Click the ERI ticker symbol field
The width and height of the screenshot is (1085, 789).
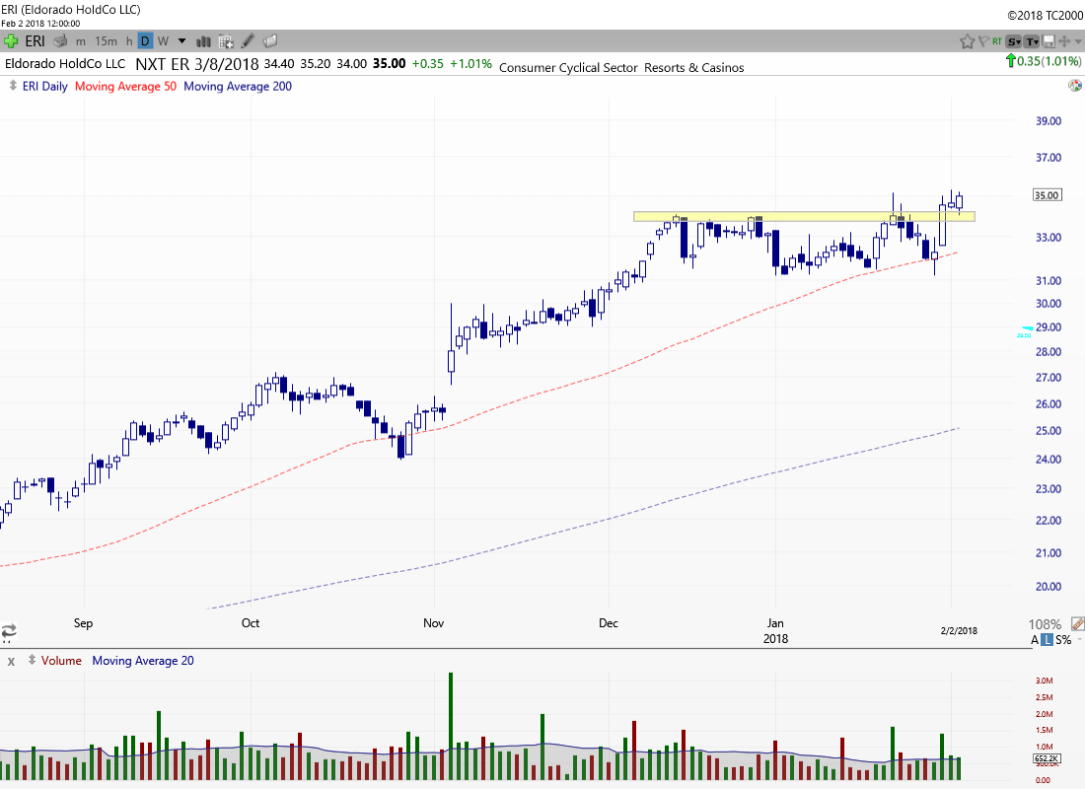coord(35,41)
